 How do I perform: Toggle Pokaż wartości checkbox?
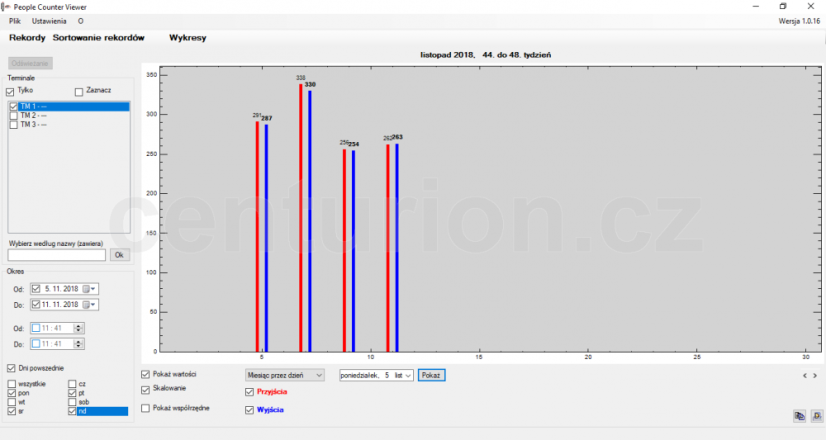[x=145, y=375]
